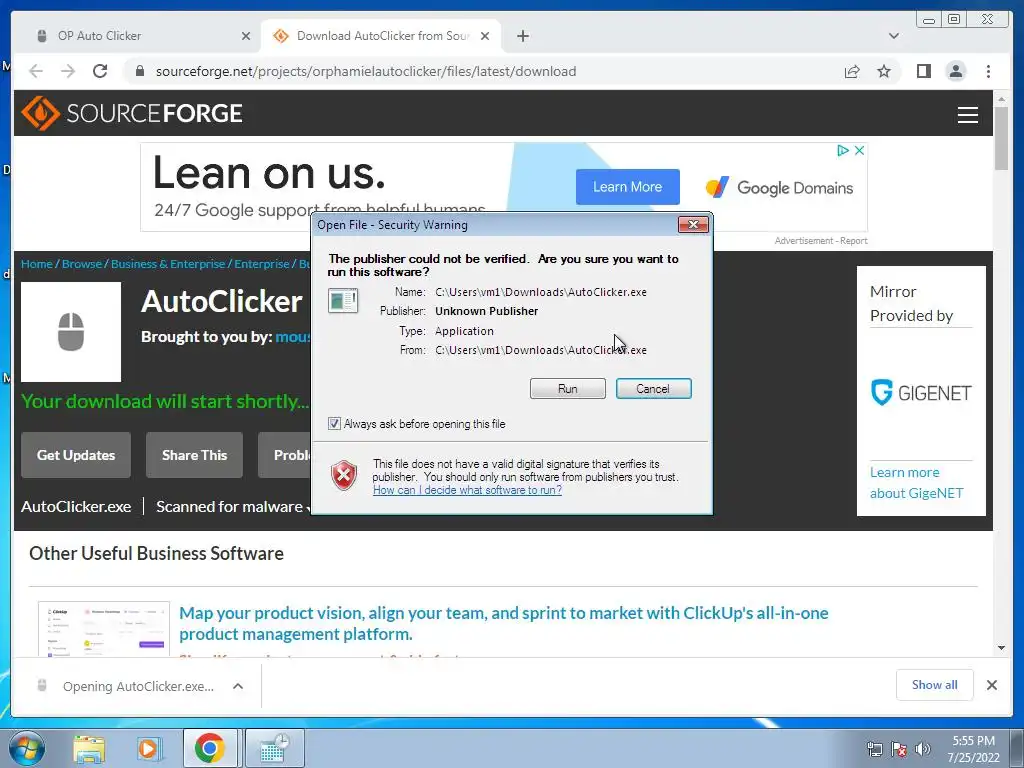Click the calendar-clock program taskbar icon
The height and width of the screenshot is (768, 1024).
pos(275,749)
